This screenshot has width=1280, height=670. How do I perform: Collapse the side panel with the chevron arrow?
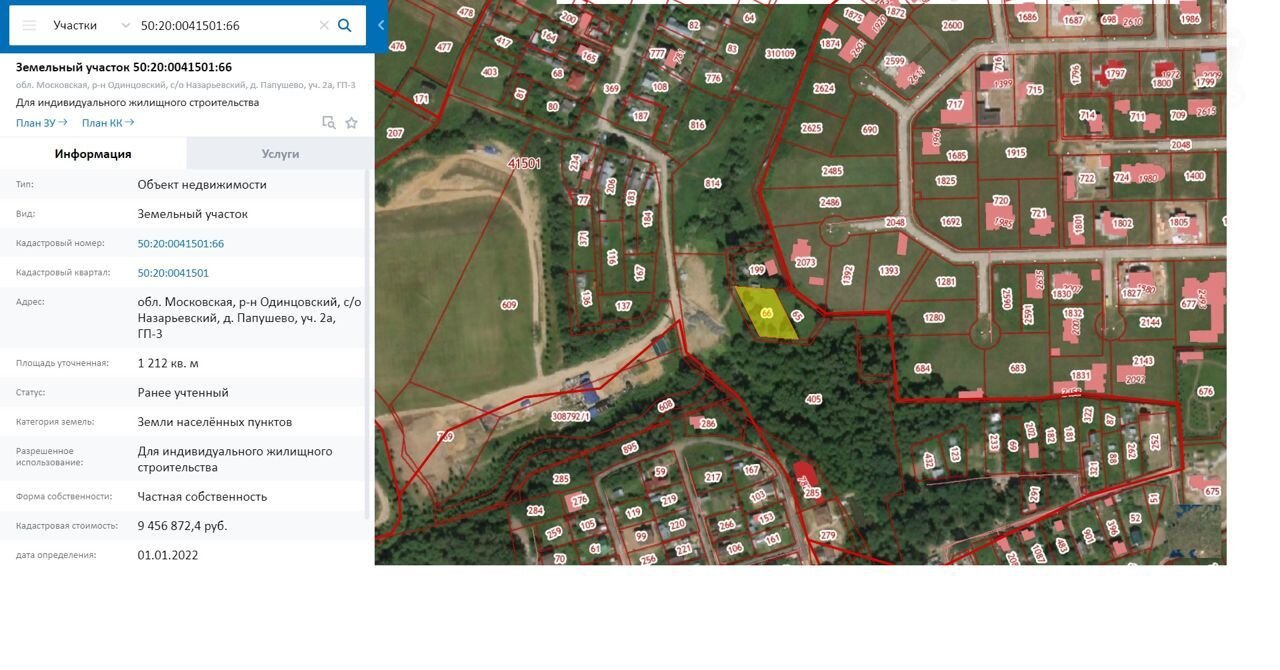381,25
